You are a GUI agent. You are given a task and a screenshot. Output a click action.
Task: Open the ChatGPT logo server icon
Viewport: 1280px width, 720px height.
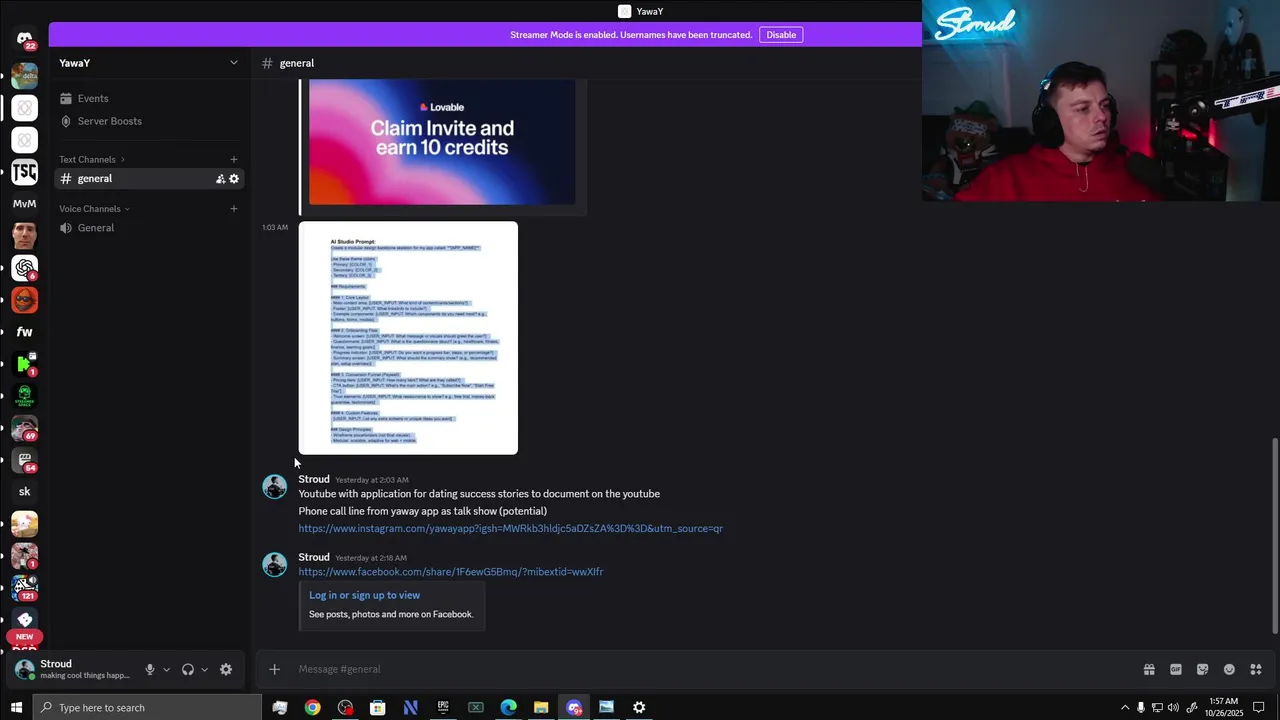[24, 268]
